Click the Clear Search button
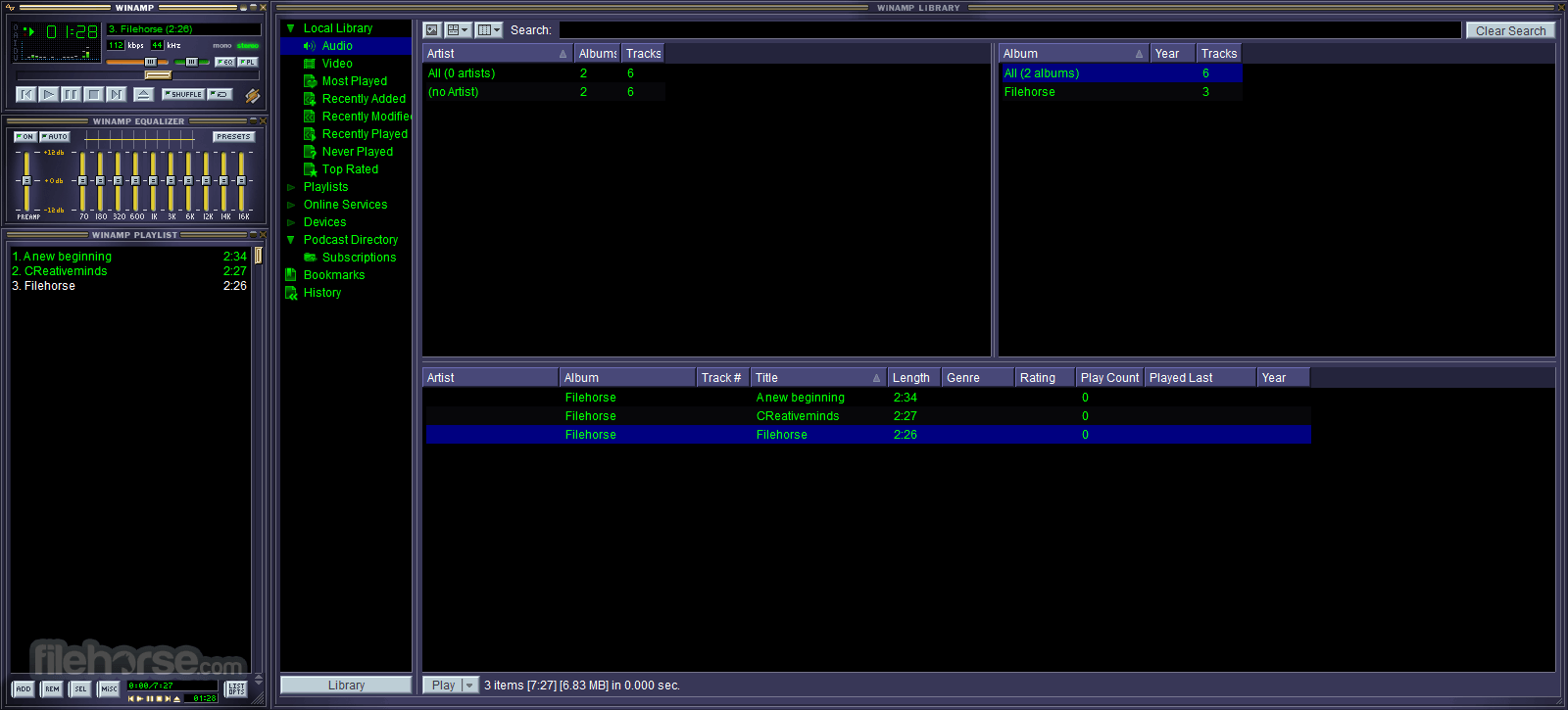Screen dimensions: 1568x710 click(1510, 30)
